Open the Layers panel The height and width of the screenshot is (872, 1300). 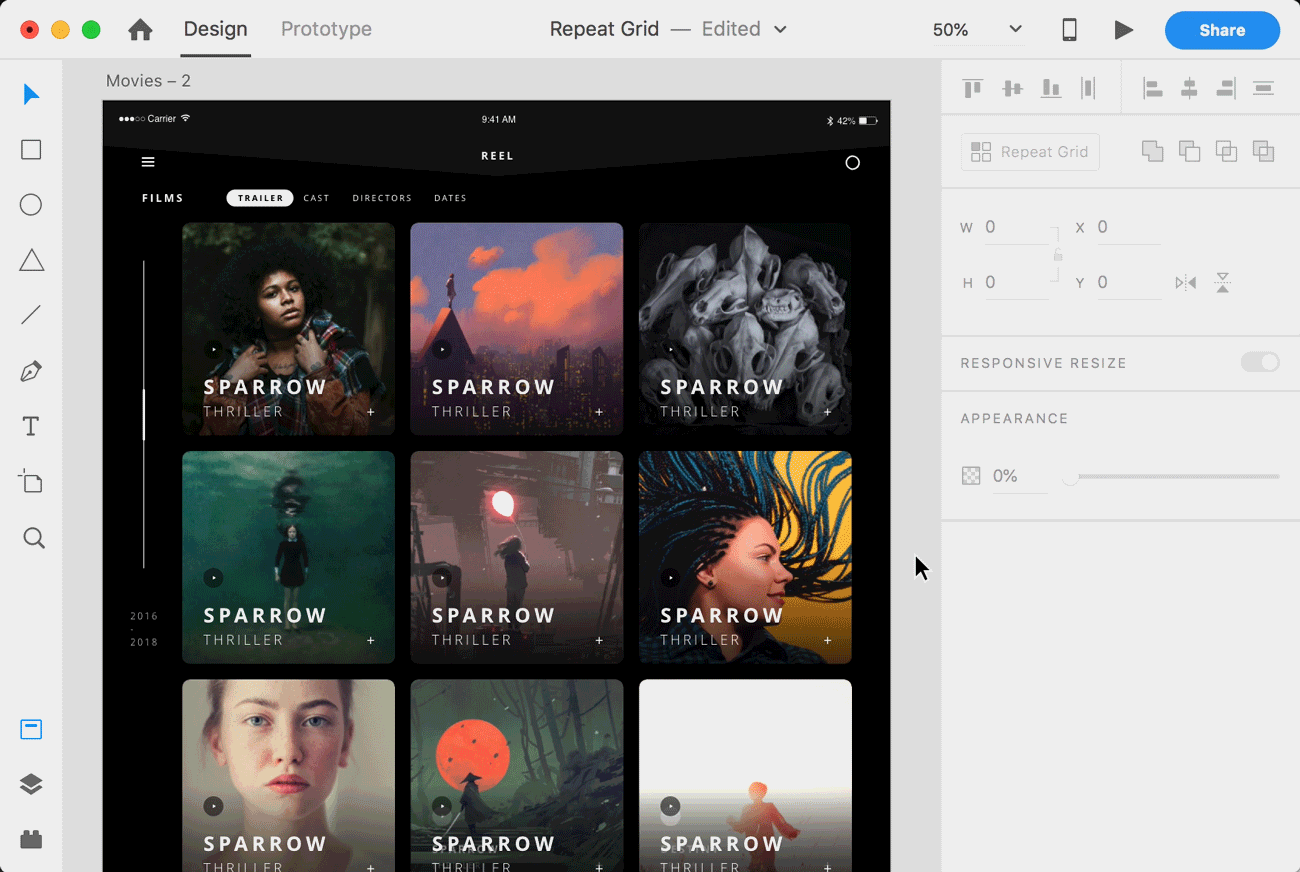(x=31, y=784)
